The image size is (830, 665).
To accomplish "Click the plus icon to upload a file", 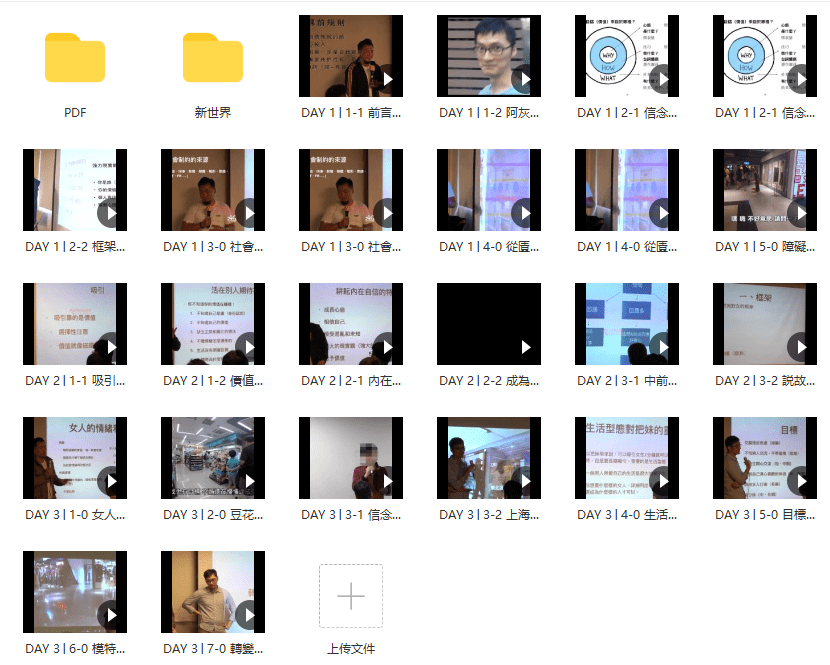I will pos(351,597).
